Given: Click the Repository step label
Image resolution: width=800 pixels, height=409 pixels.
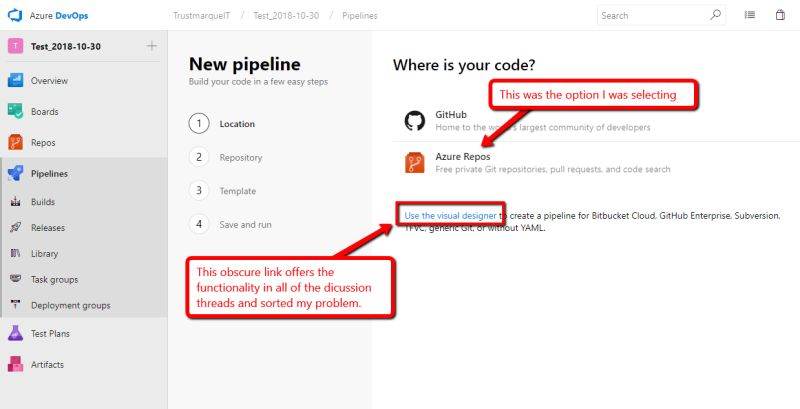Looking at the screenshot, I should click(x=241, y=158).
